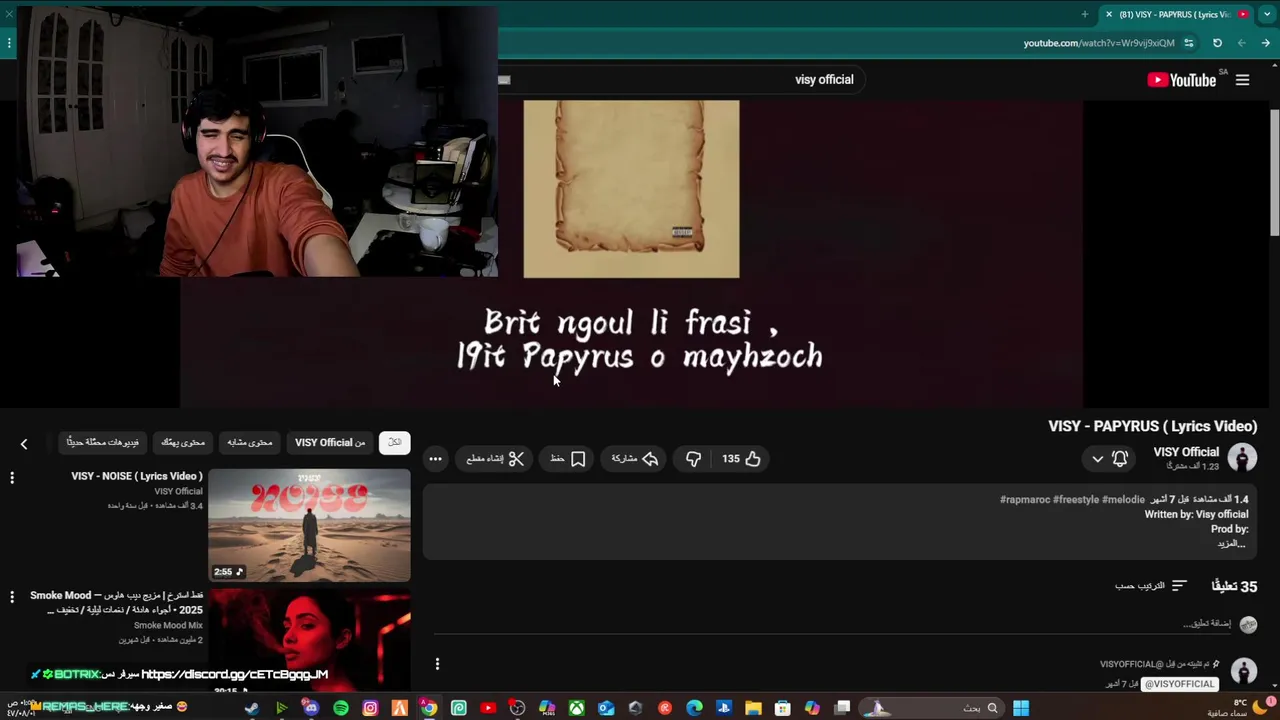Open the VISY Official channel name link
The width and height of the screenshot is (1280, 720).
pos(1186,452)
